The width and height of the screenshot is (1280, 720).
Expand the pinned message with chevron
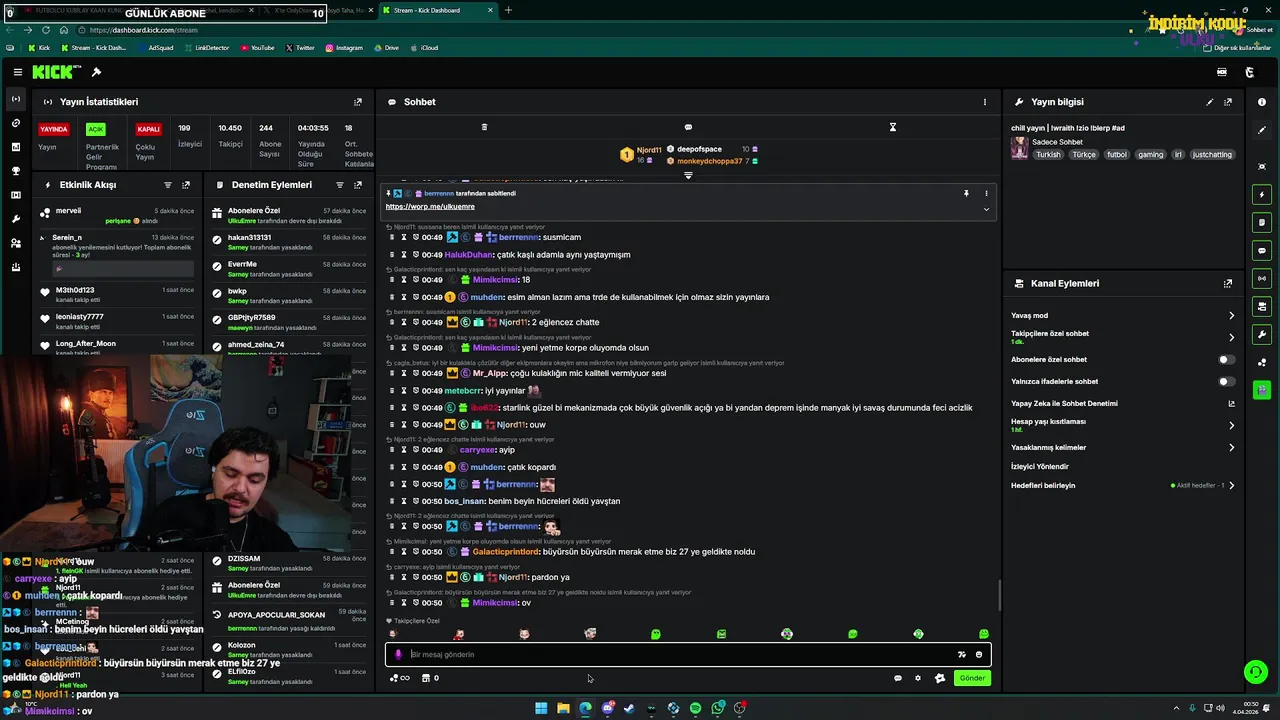(x=986, y=209)
